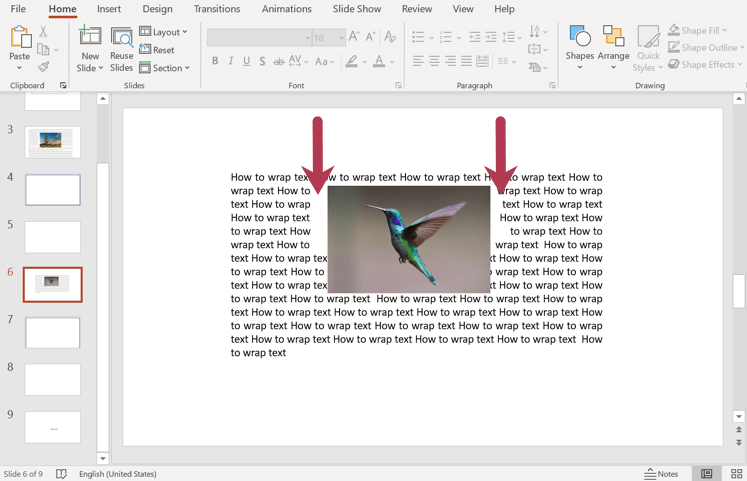Viewport: 747px width, 481px height.
Task: Open the font size dropdown
Action: (x=341, y=38)
